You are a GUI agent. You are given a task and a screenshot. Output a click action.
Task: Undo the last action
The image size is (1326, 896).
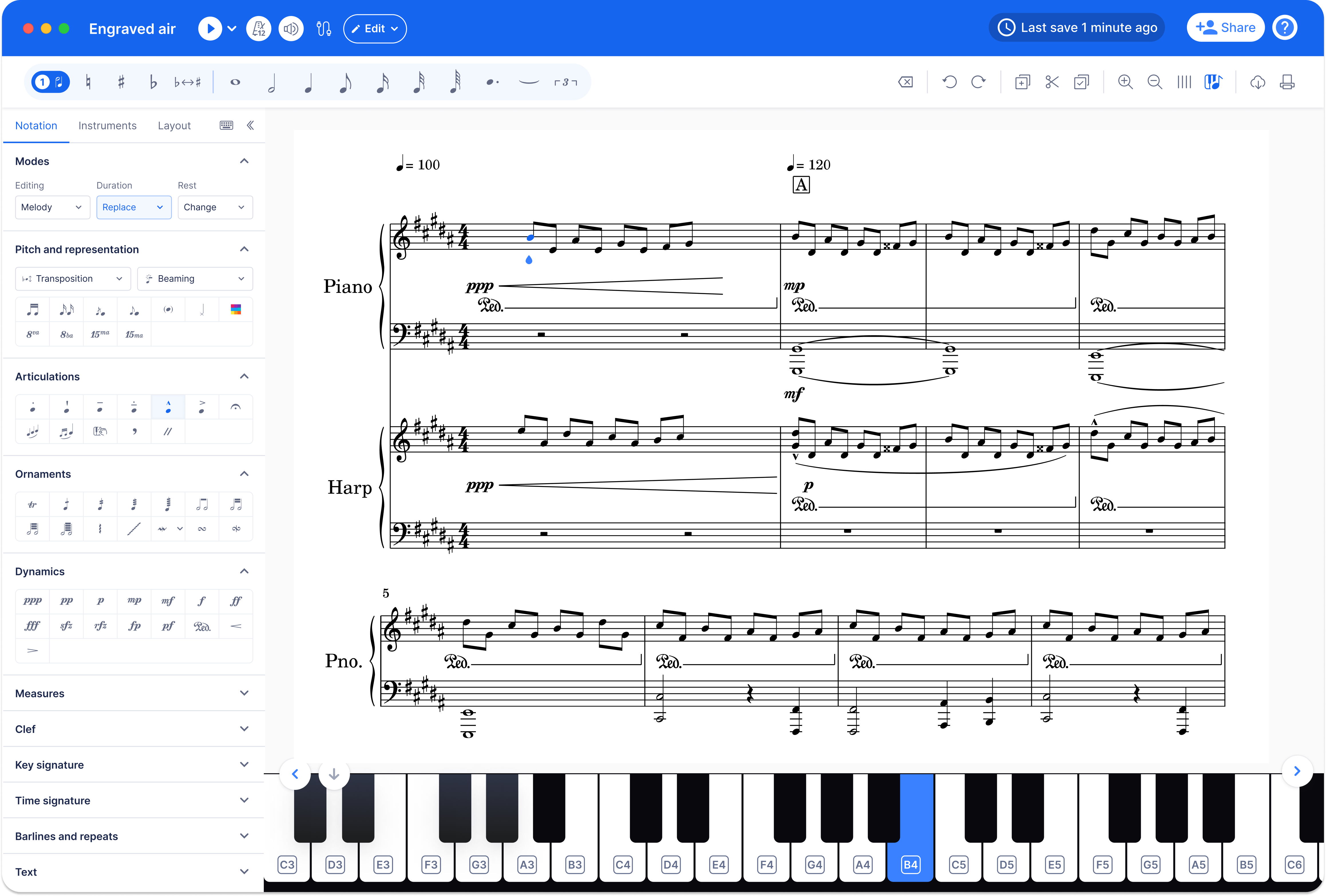tap(949, 82)
